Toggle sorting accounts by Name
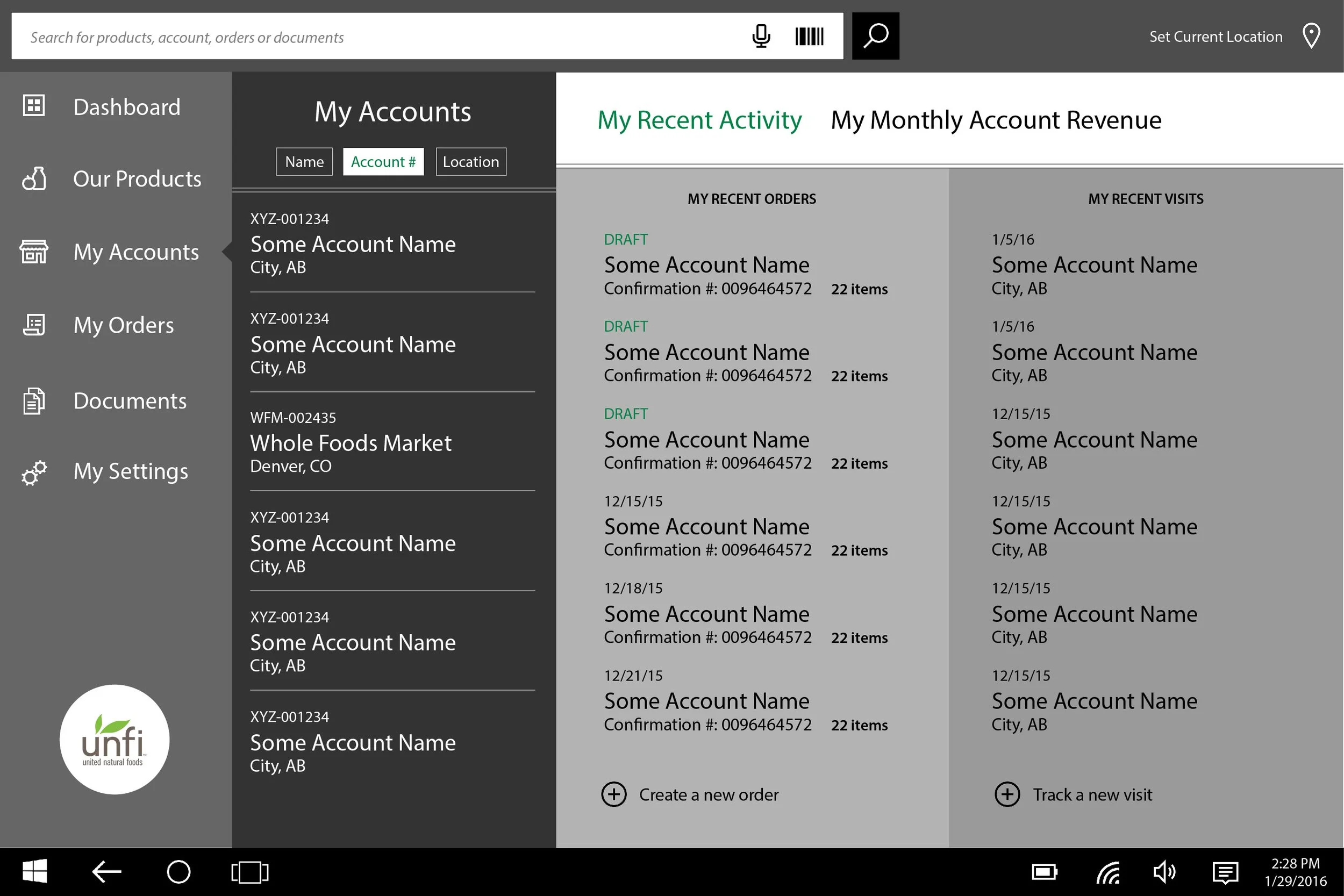1344x896 pixels. [x=304, y=161]
